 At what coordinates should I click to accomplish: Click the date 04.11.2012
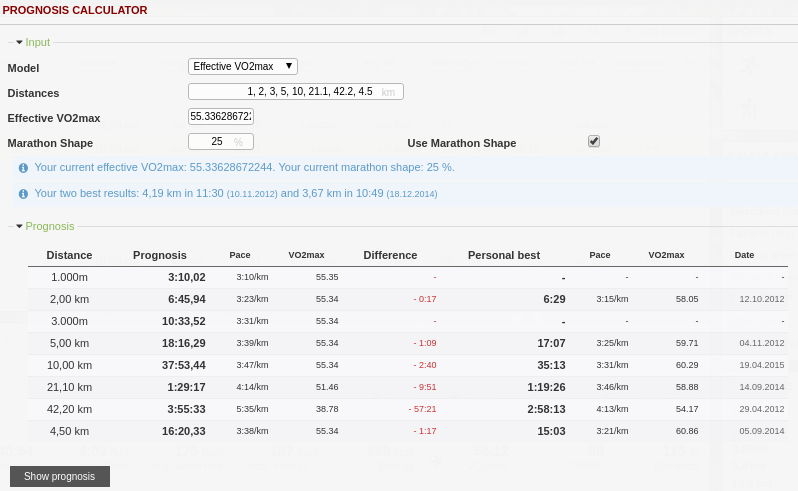pyautogui.click(x=762, y=343)
